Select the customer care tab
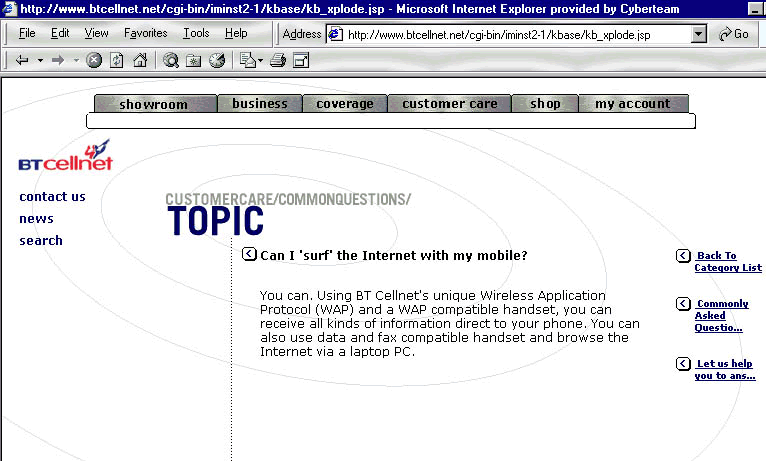This screenshot has height=461, width=766. (x=449, y=104)
